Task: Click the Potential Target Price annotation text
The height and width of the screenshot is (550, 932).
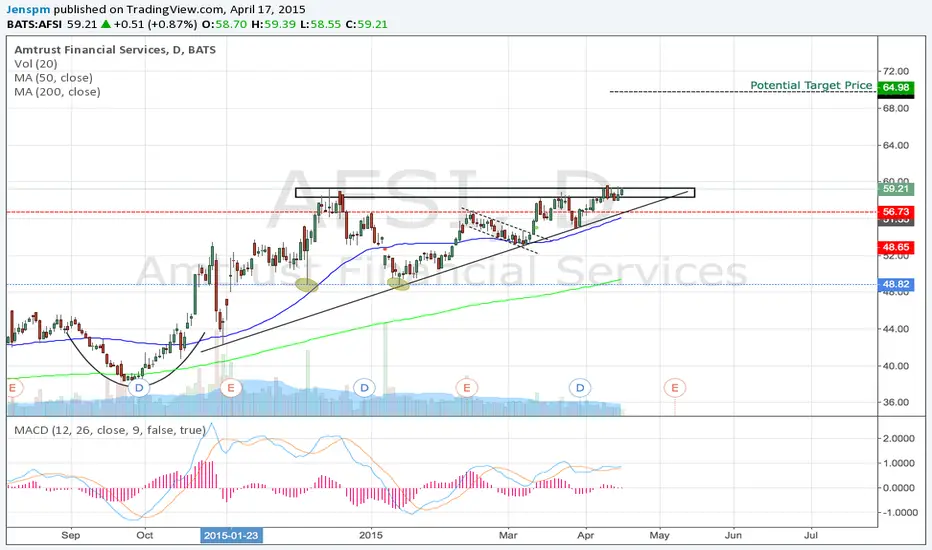Action: [x=811, y=86]
